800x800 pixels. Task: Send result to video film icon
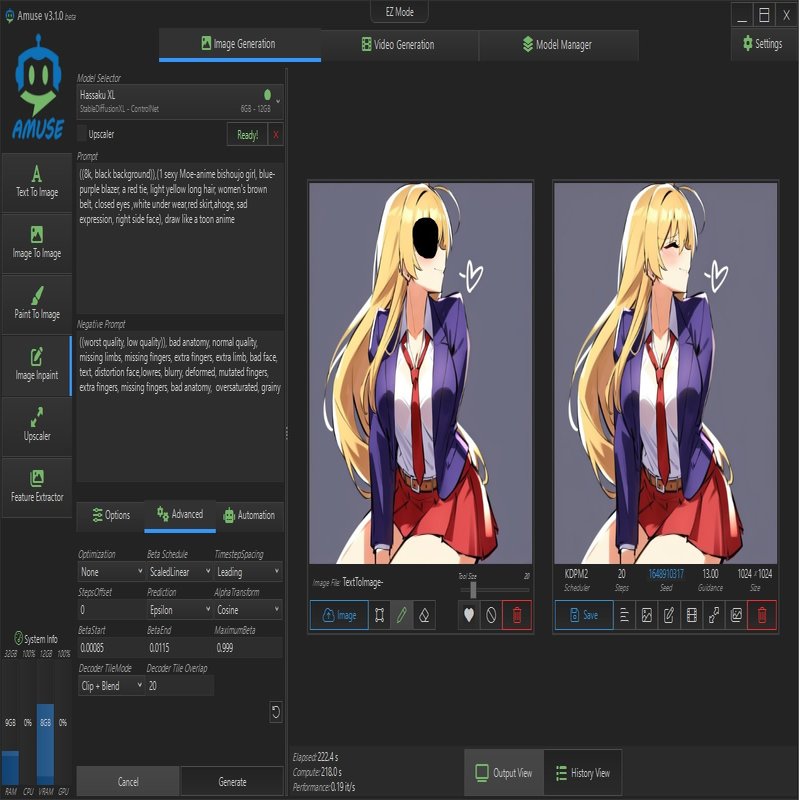point(691,615)
